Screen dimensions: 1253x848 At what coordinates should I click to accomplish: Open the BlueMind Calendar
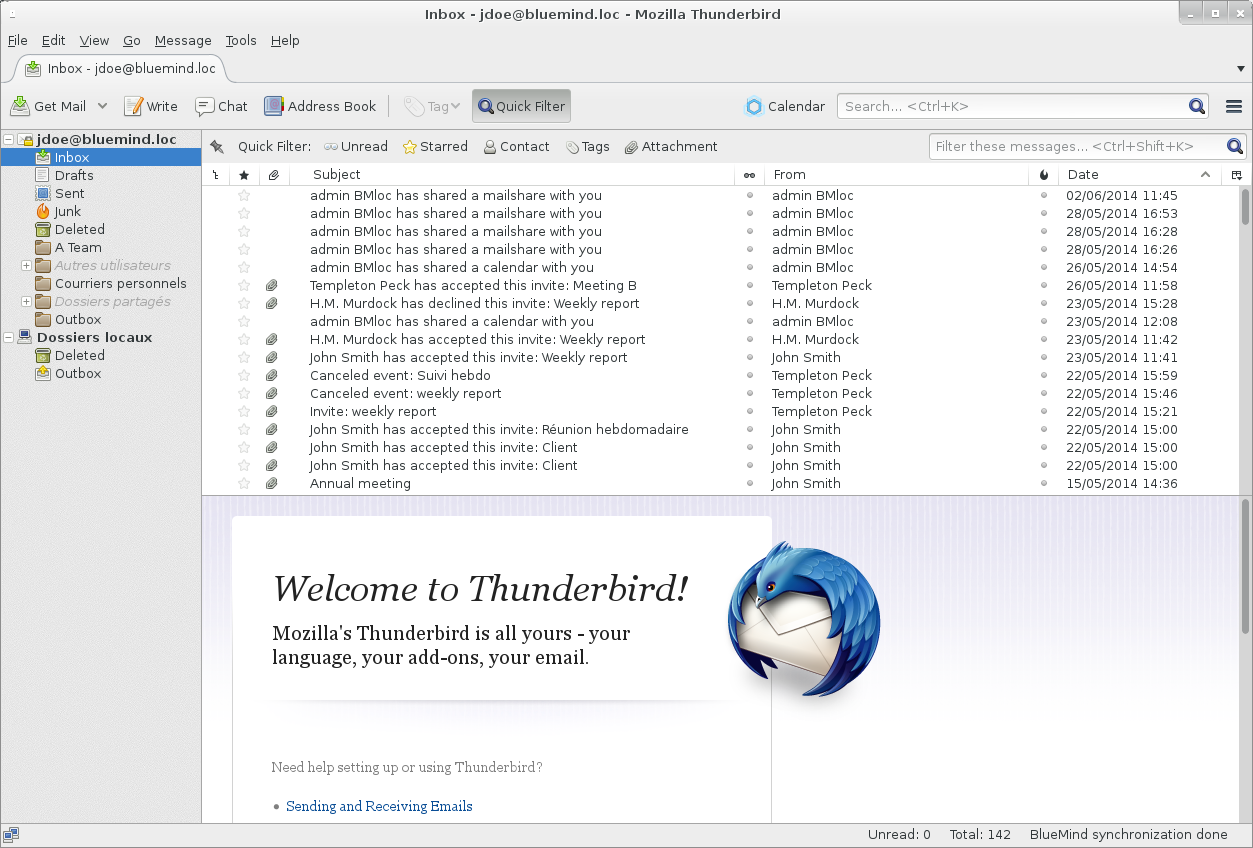click(785, 106)
